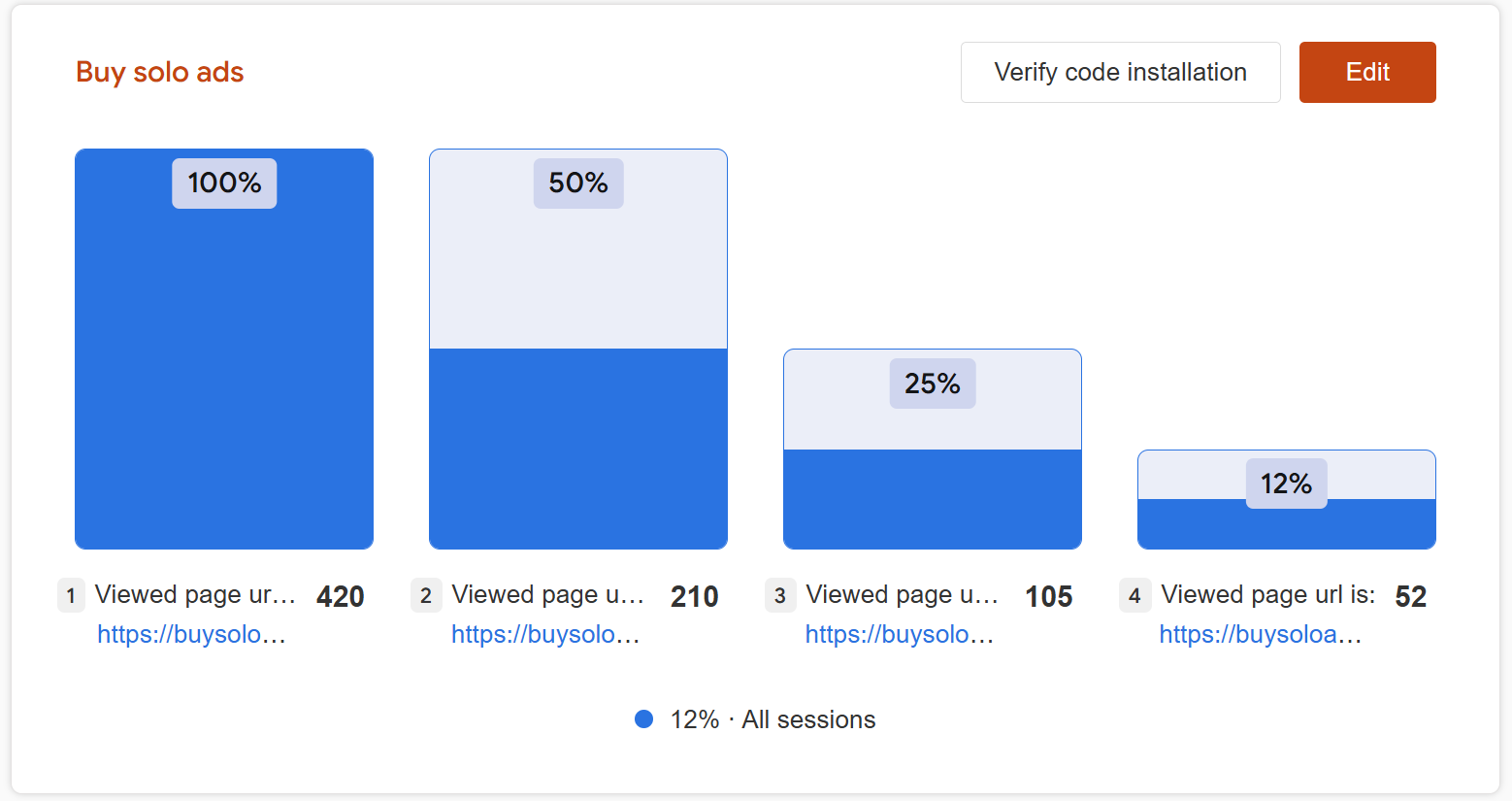Click the 12% percentage badge on the bar
Image resolution: width=1512 pixels, height=801 pixels.
tap(1287, 484)
